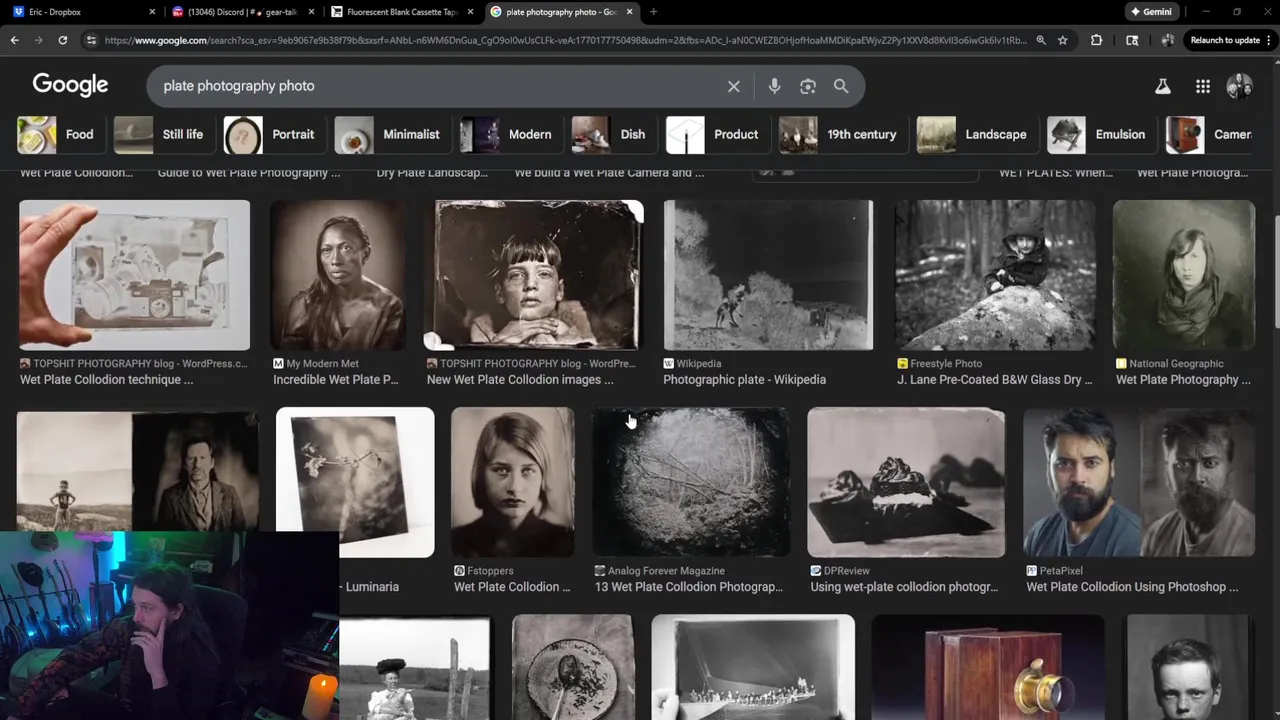Open the browser extensions puzzle icon
Image resolution: width=1280 pixels, height=720 pixels.
1097,40
